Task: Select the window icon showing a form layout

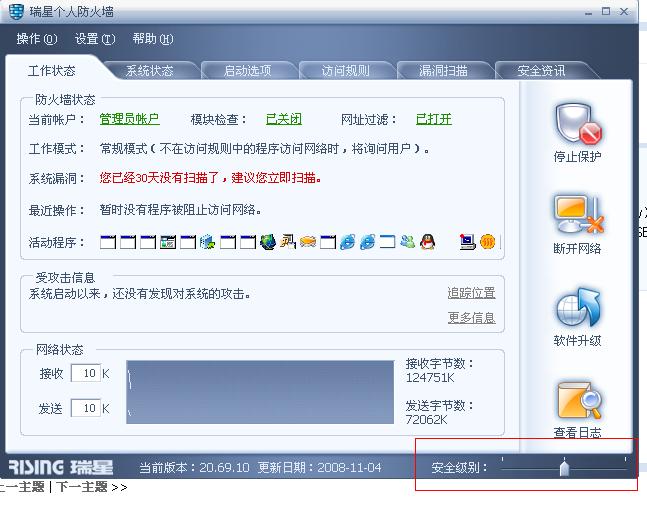Action: click(168, 242)
